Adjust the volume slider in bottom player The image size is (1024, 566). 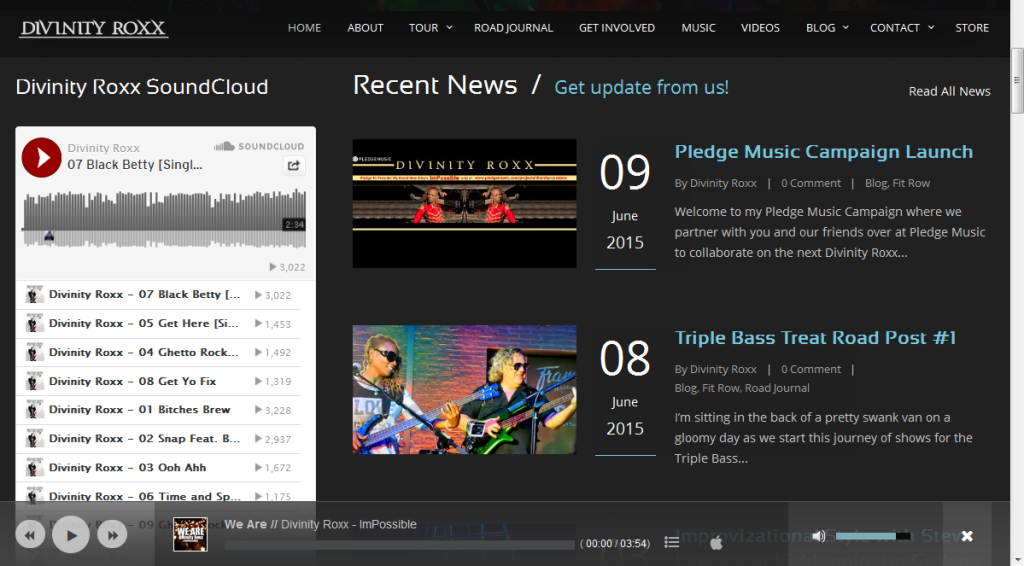click(872, 536)
